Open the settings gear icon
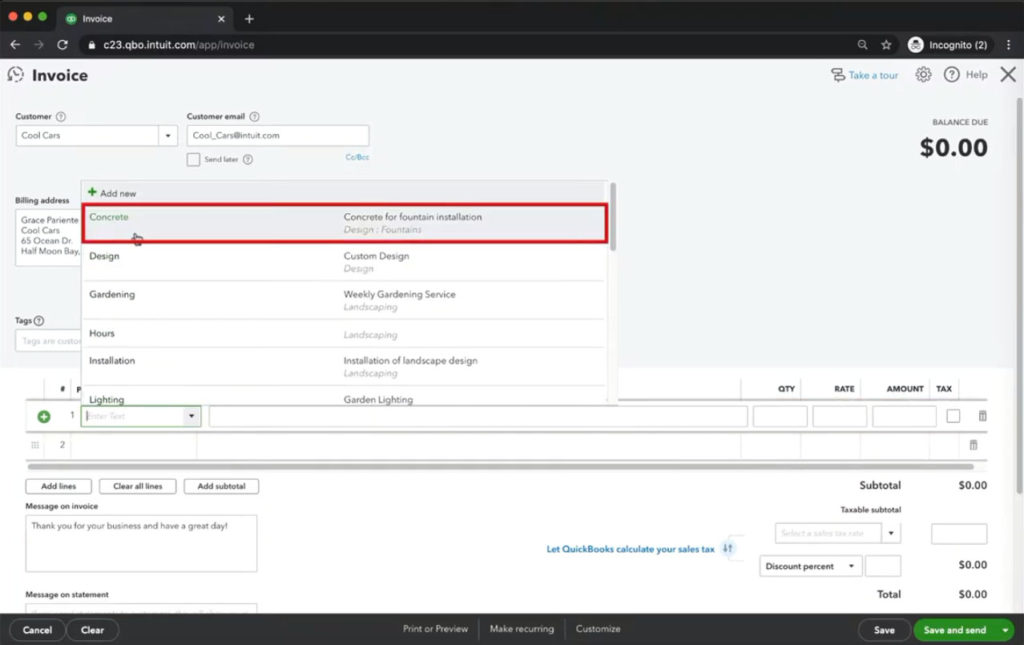Viewport: 1024px width, 645px height. coord(923,75)
